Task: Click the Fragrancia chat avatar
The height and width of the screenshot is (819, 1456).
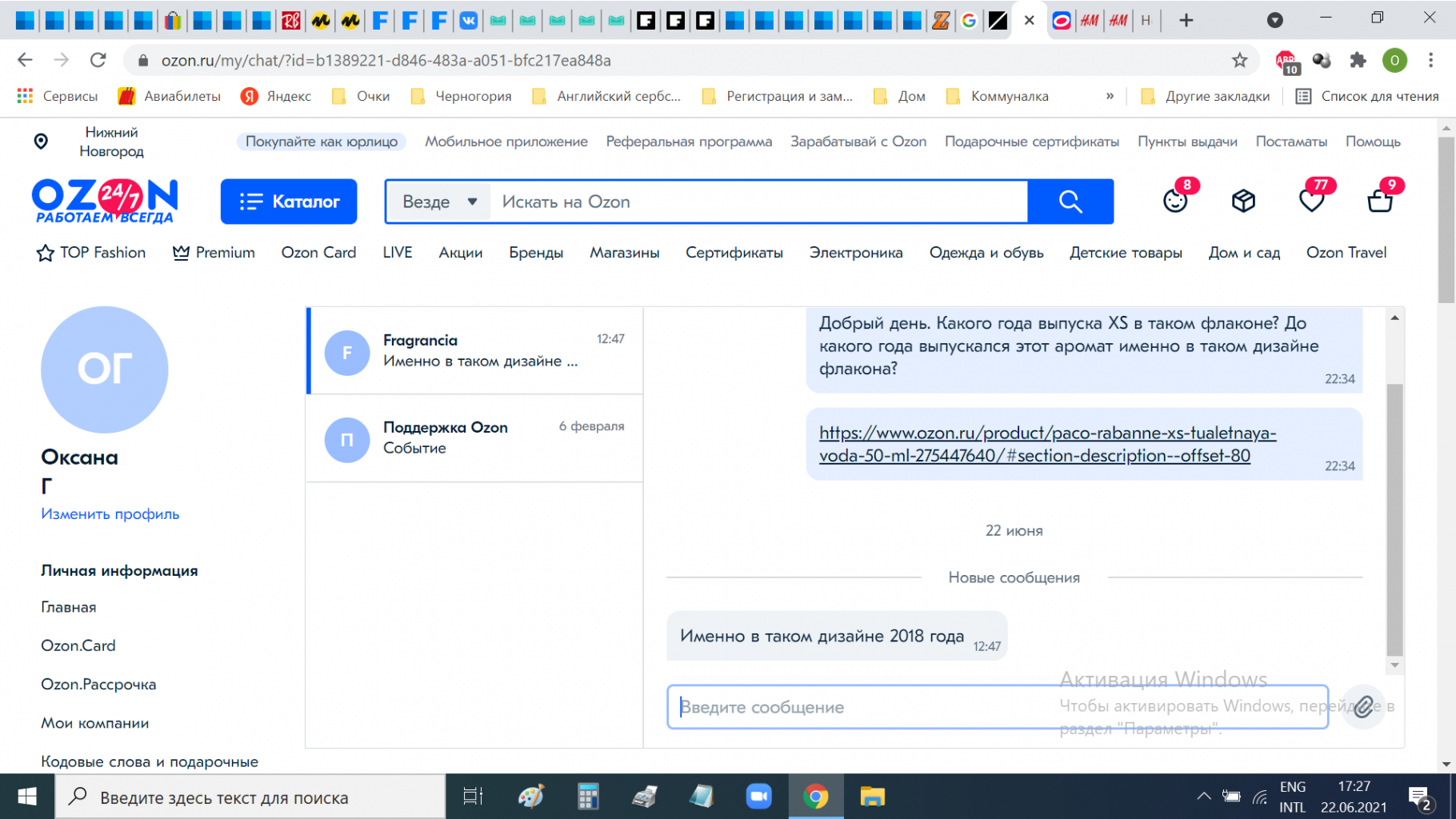Action: tap(347, 353)
